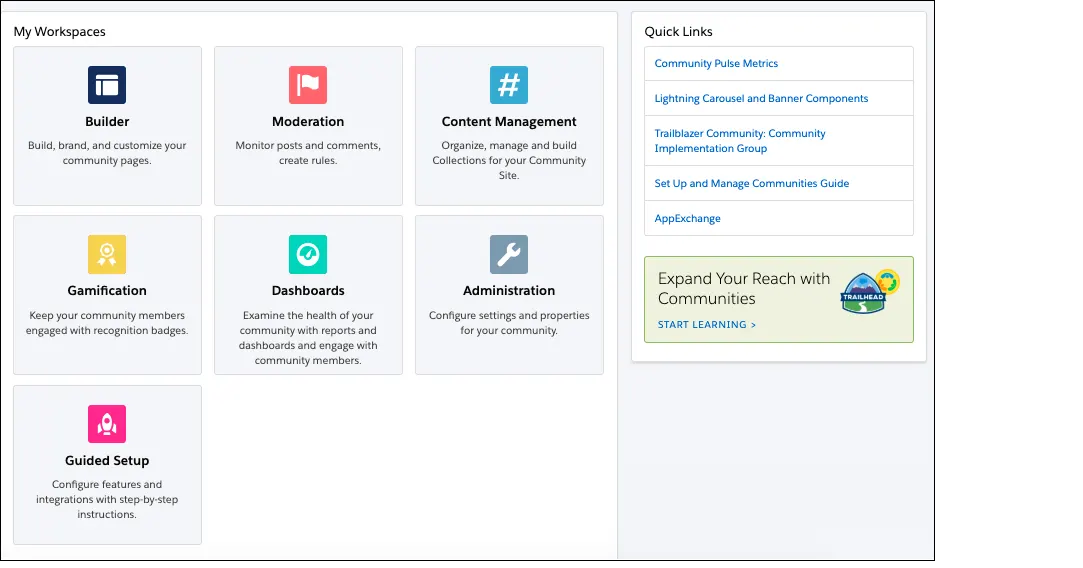
Task: Click 'Configure features and integrations' text
Action: pyautogui.click(x=107, y=500)
